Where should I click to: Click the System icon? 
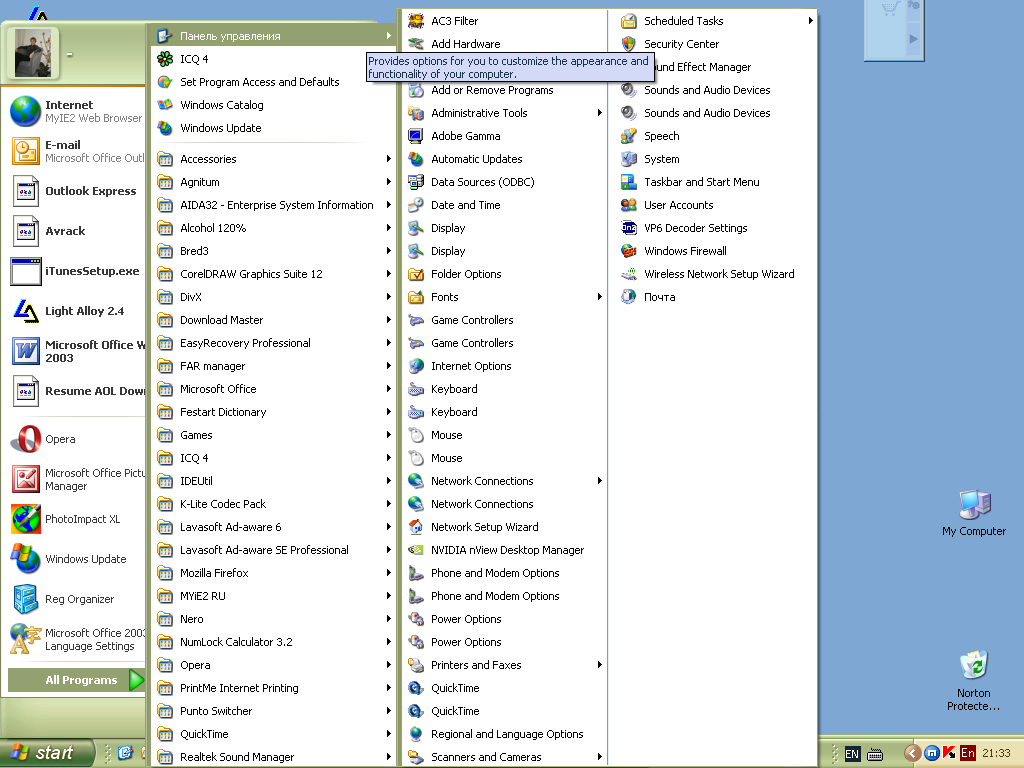pos(629,159)
